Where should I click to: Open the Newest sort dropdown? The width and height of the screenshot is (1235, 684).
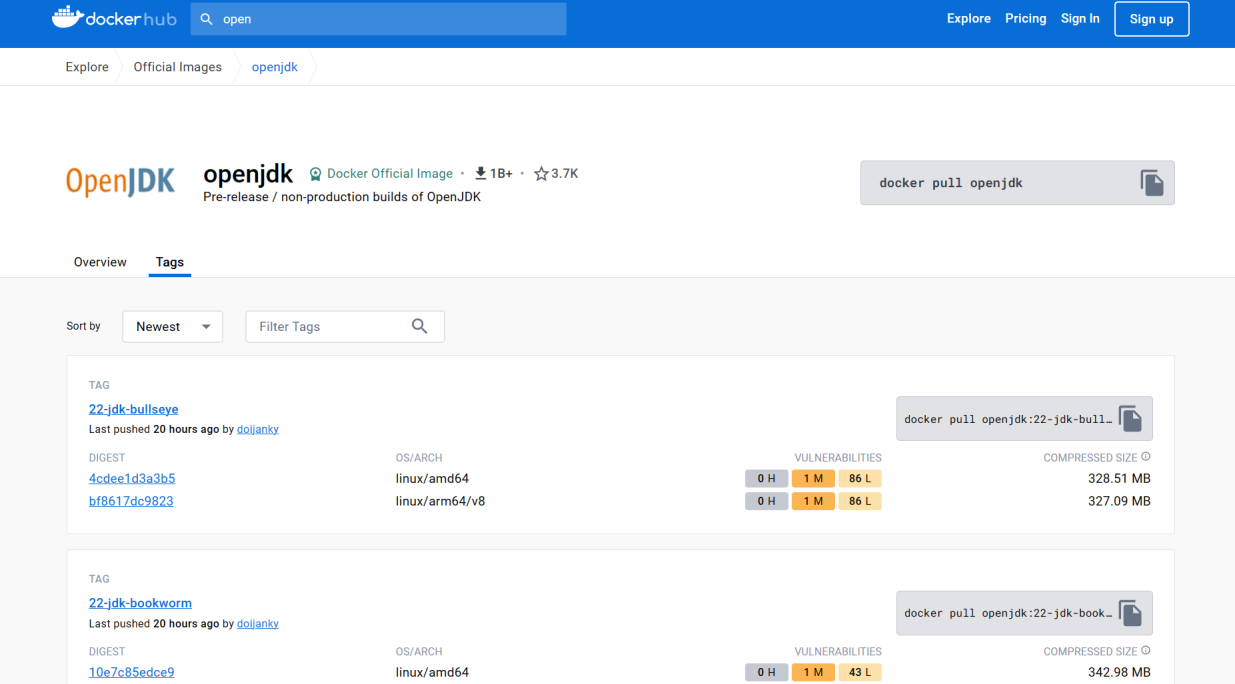point(172,327)
